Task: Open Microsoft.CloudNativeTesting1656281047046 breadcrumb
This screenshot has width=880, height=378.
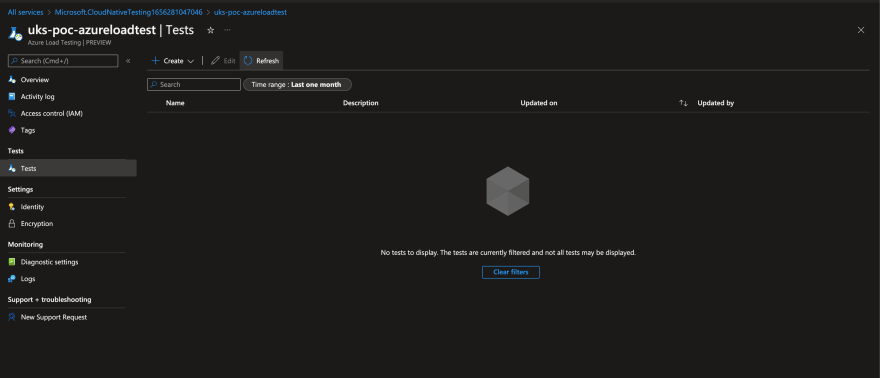Action: pos(129,12)
